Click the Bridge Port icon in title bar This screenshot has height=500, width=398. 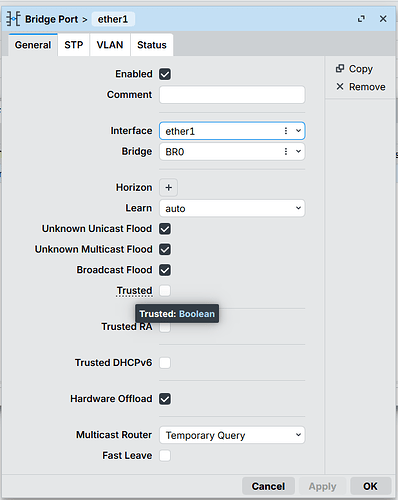13,19
